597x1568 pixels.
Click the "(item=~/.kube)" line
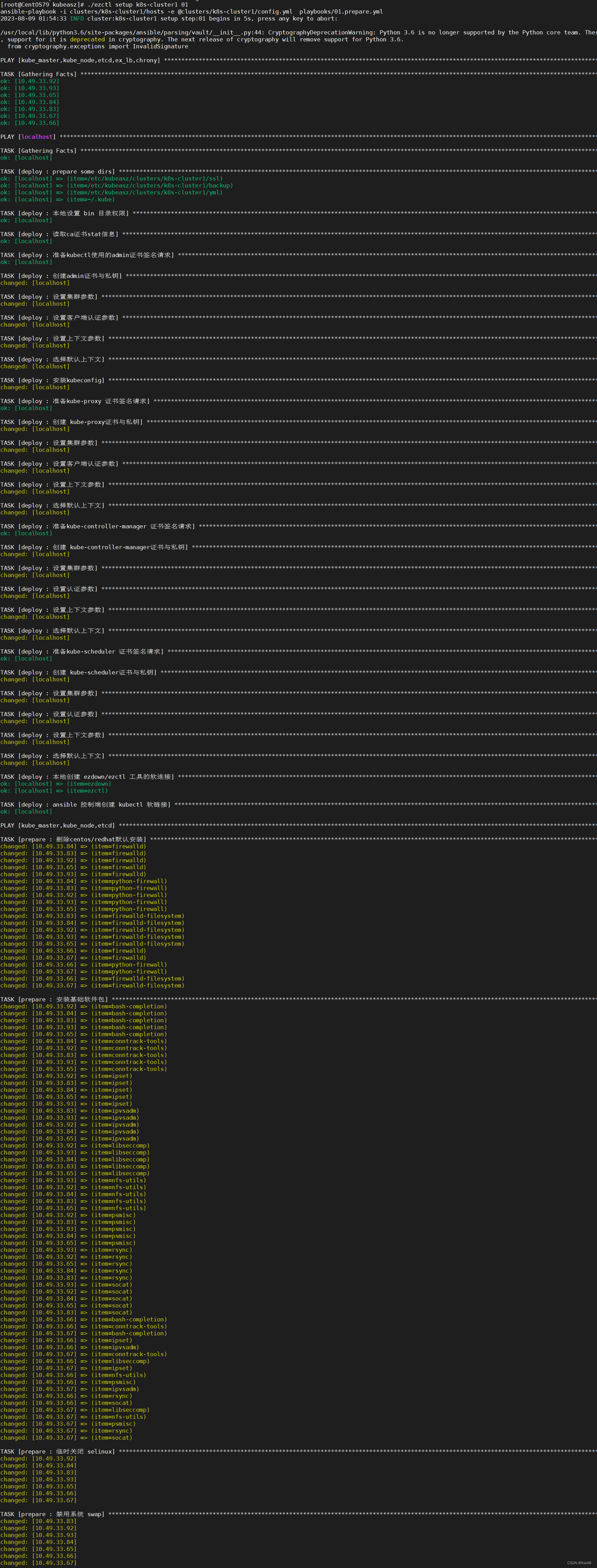pos(58,200)
